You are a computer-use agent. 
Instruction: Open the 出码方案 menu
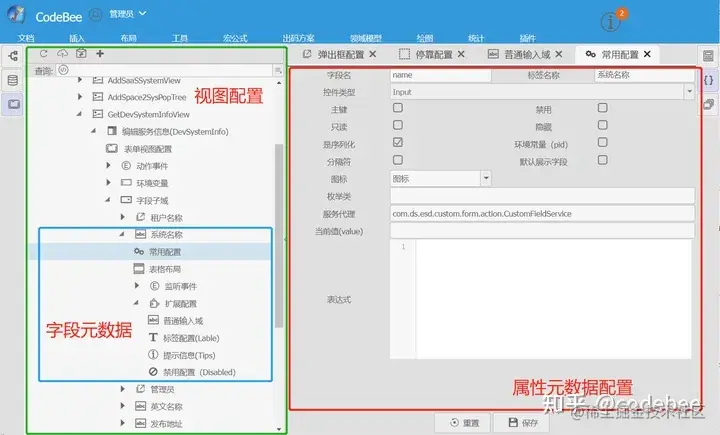click(x=298, y=38)
